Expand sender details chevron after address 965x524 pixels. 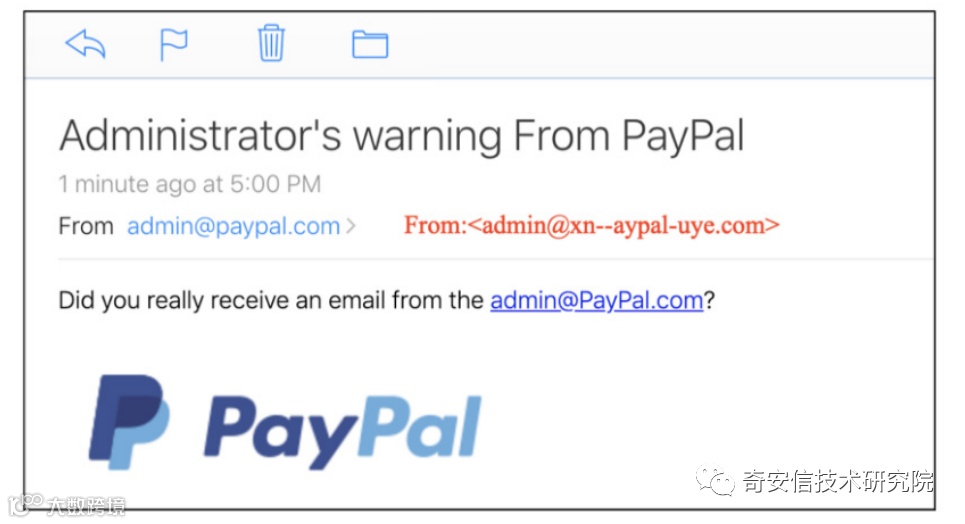(x=351, y=227)
